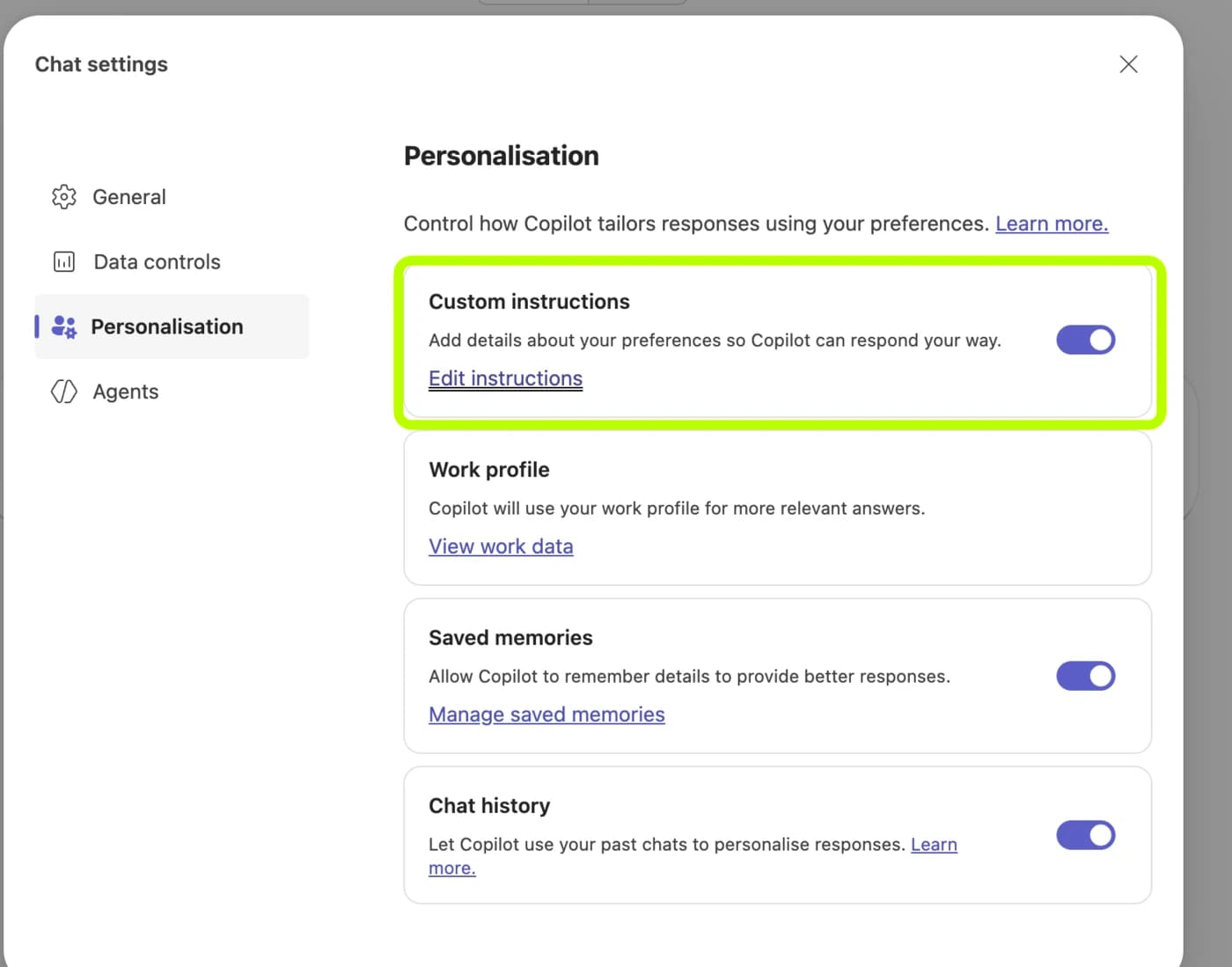The height and width of the screenshot is (967, 1232).
Task: Click the General gear icon
Action: tap(64, 197)
